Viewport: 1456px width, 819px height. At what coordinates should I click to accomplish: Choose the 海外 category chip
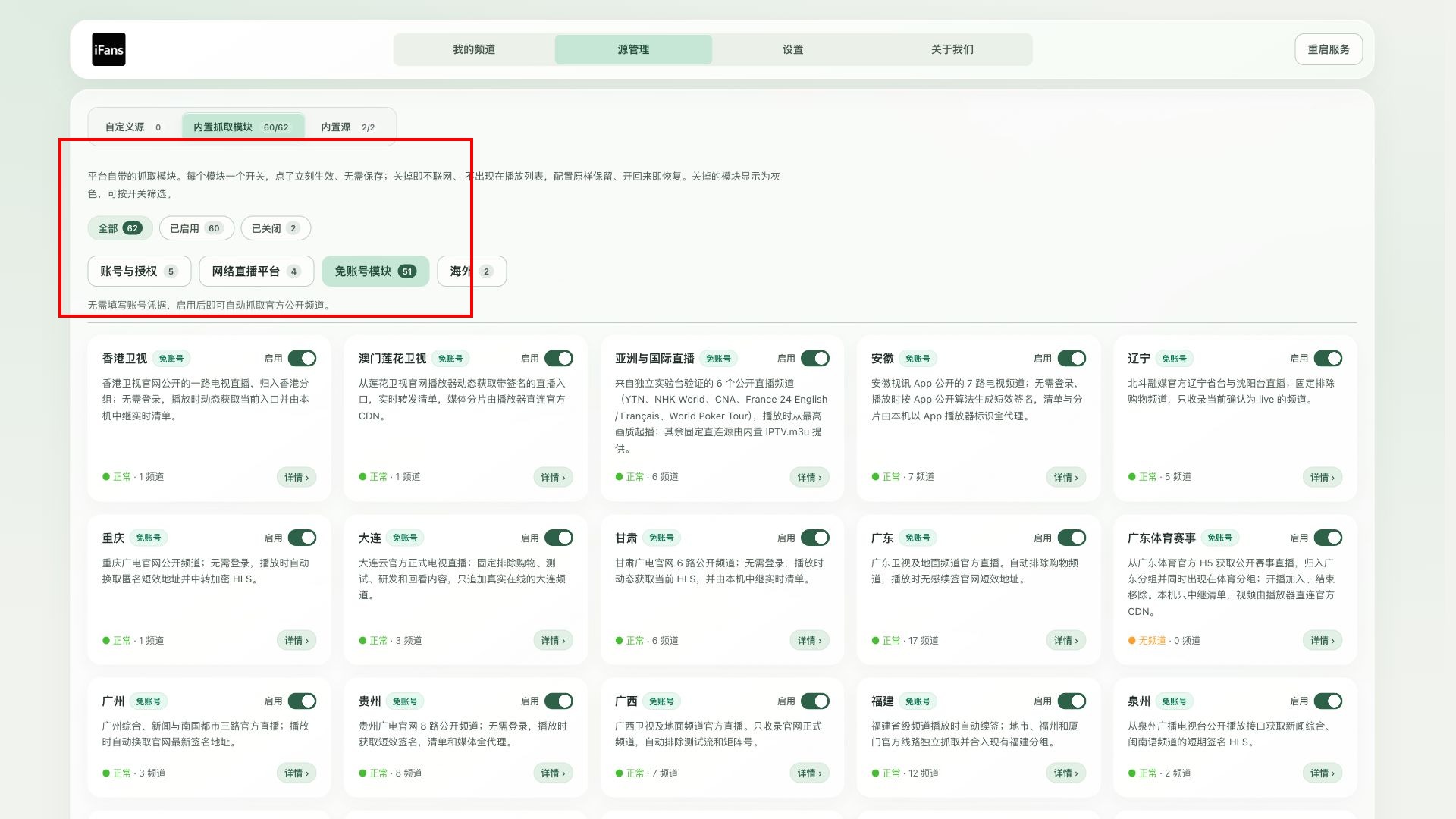(x=472, y=271)
